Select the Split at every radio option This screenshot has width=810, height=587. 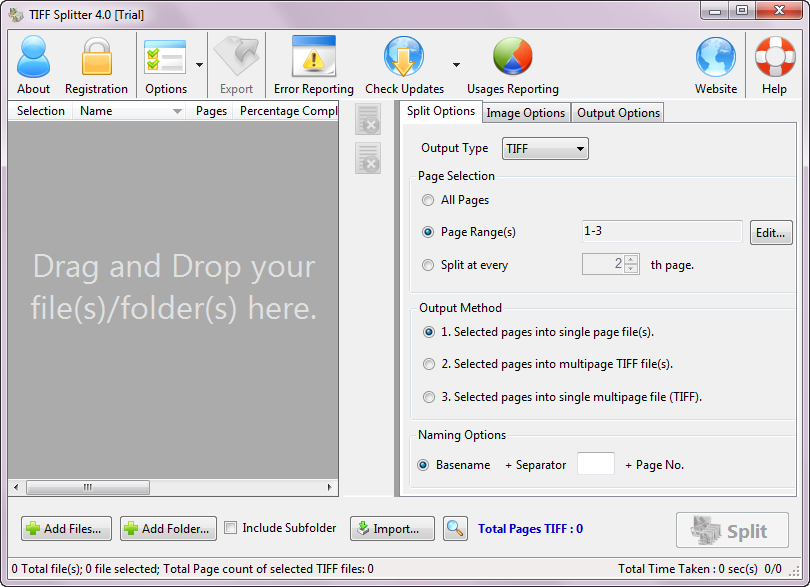click(429, 265)
